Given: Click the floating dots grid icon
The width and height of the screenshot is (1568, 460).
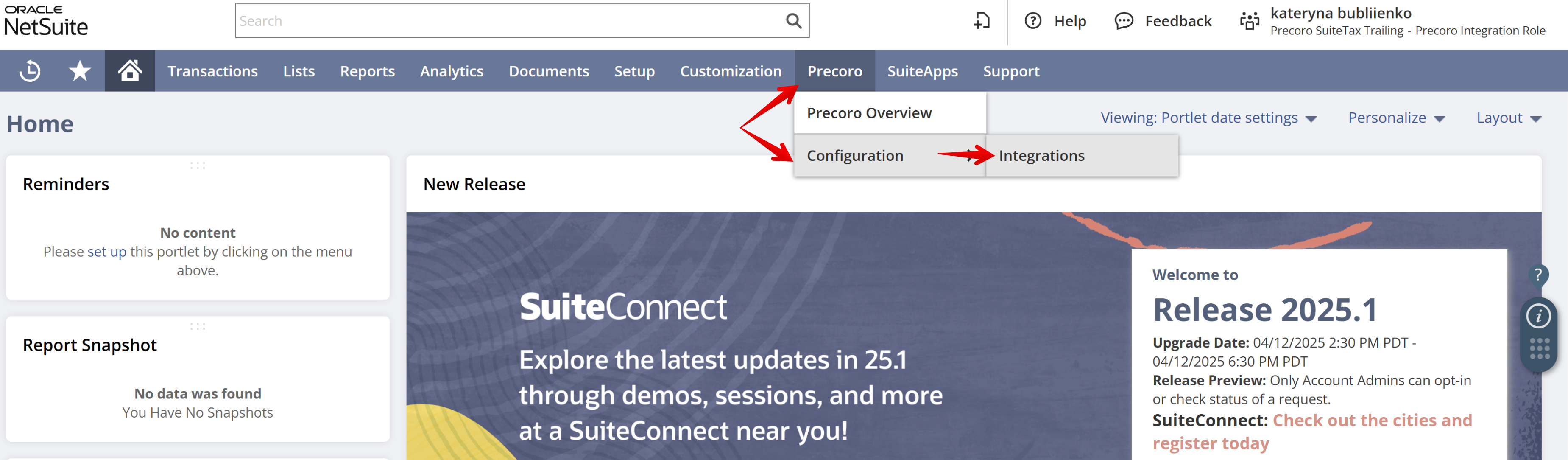Looking at the screenshot, I should pyautogui.click(x=1540, y=348).
